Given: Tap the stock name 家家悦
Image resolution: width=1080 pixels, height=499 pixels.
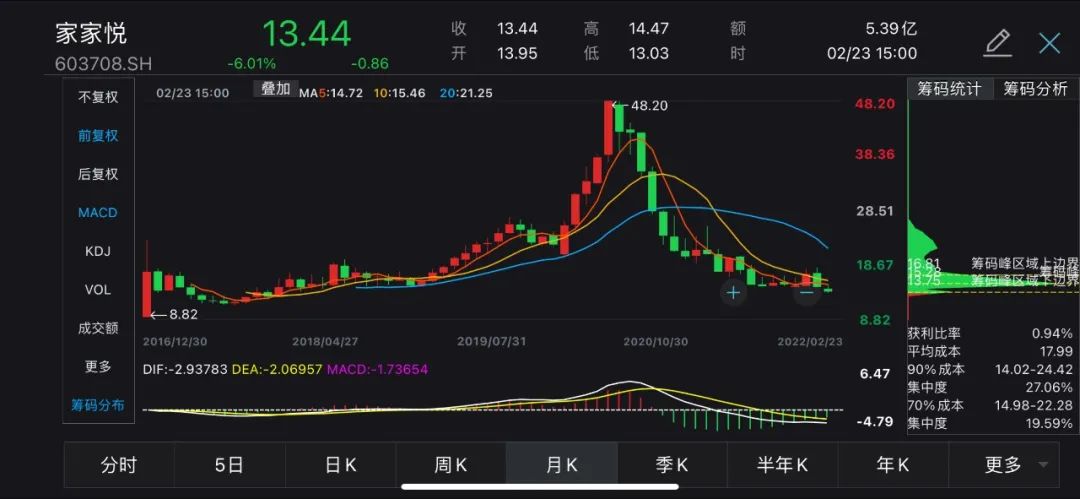Looking at the screenshot, I should pos(92,34).
